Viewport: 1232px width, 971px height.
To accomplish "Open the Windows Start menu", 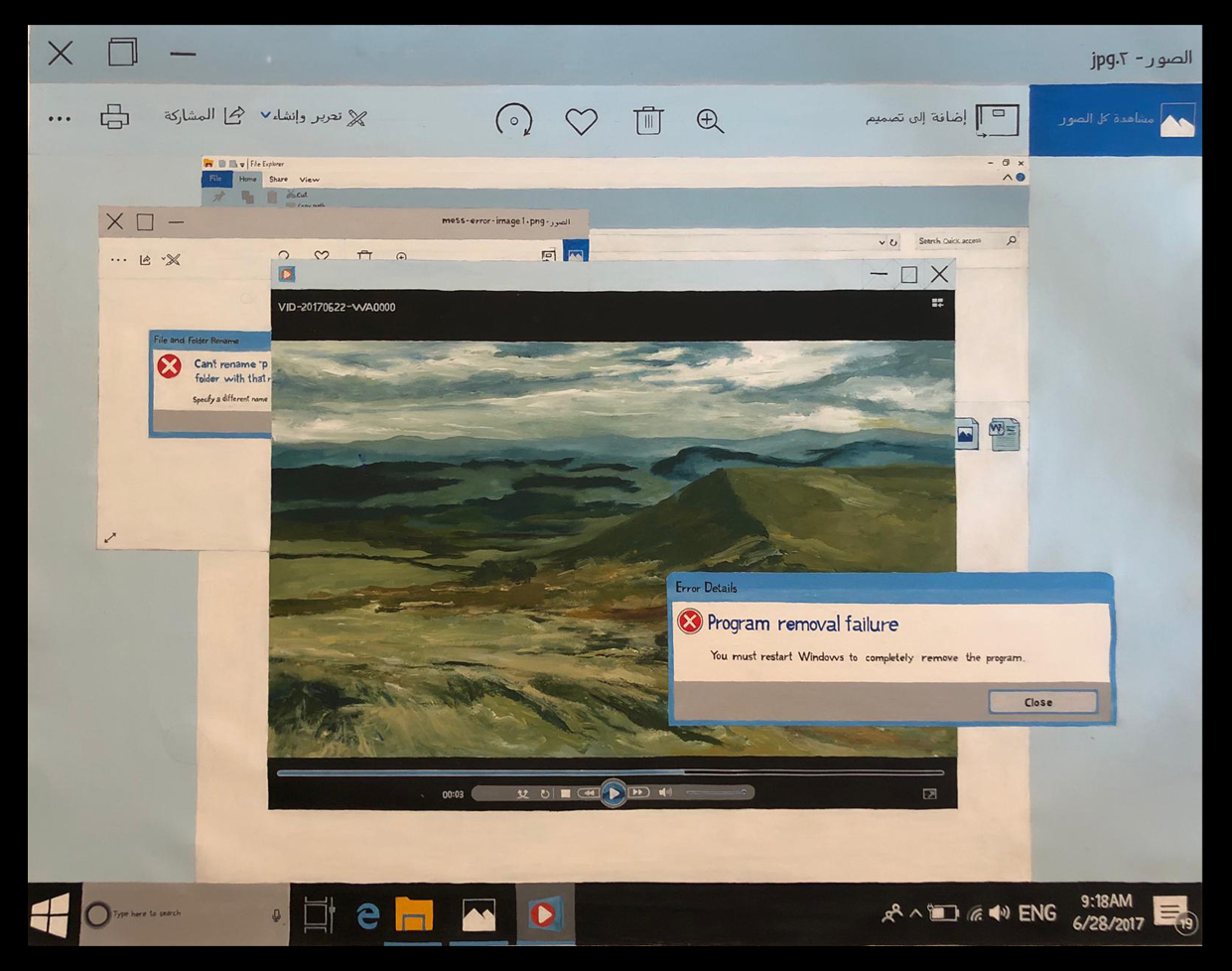I will (50, 913).
